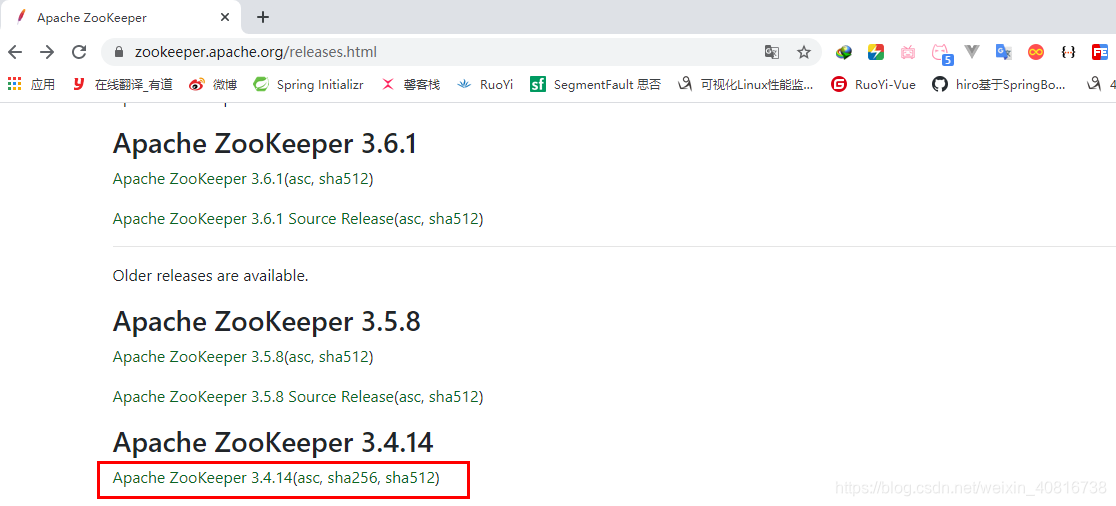Click the 'Apache ZooKeeper 3.6.1' heading

point(265,144)
